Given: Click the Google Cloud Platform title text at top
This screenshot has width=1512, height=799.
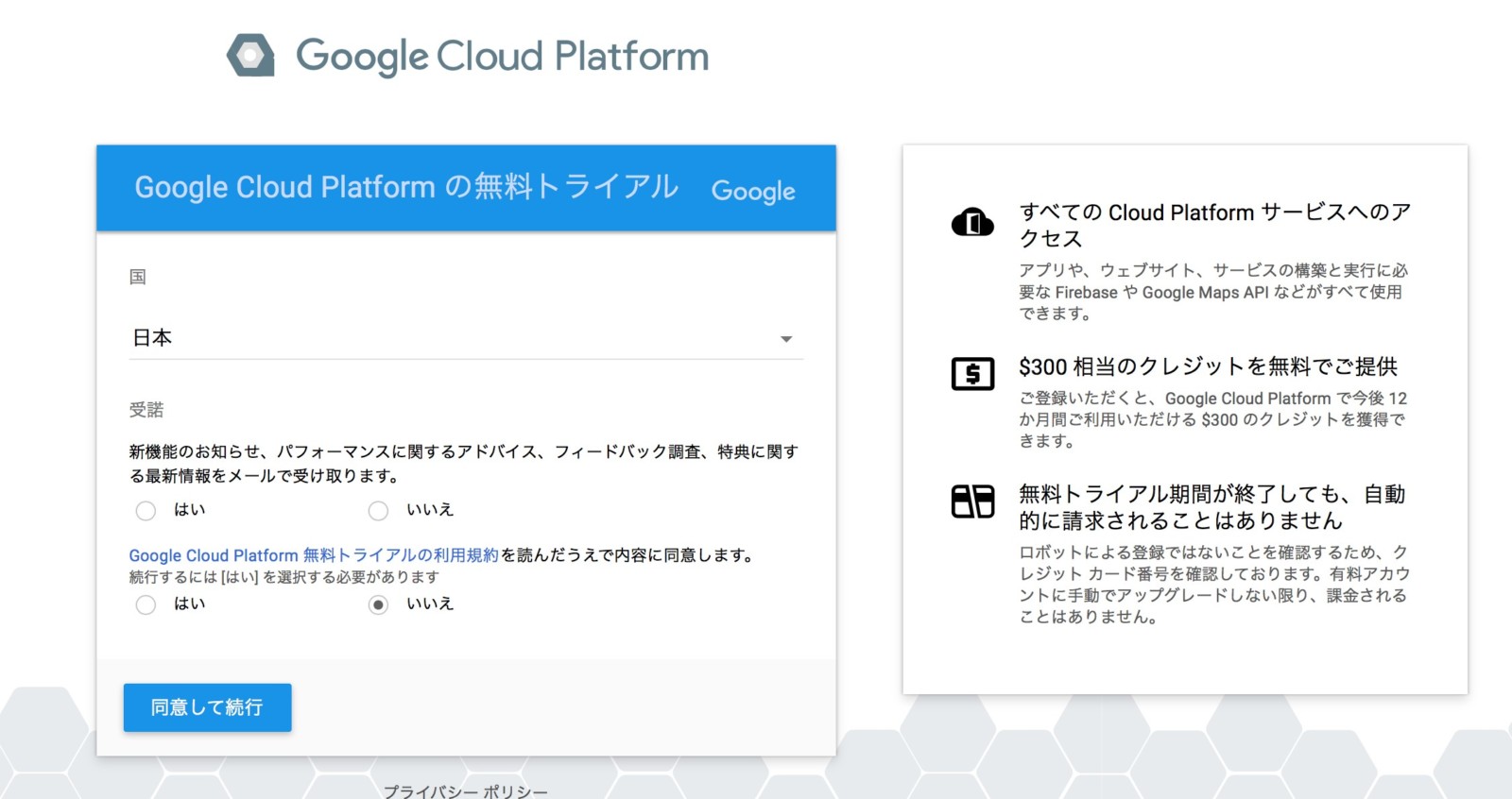Looking at the screenshot, I should click(x=503, y=57).
